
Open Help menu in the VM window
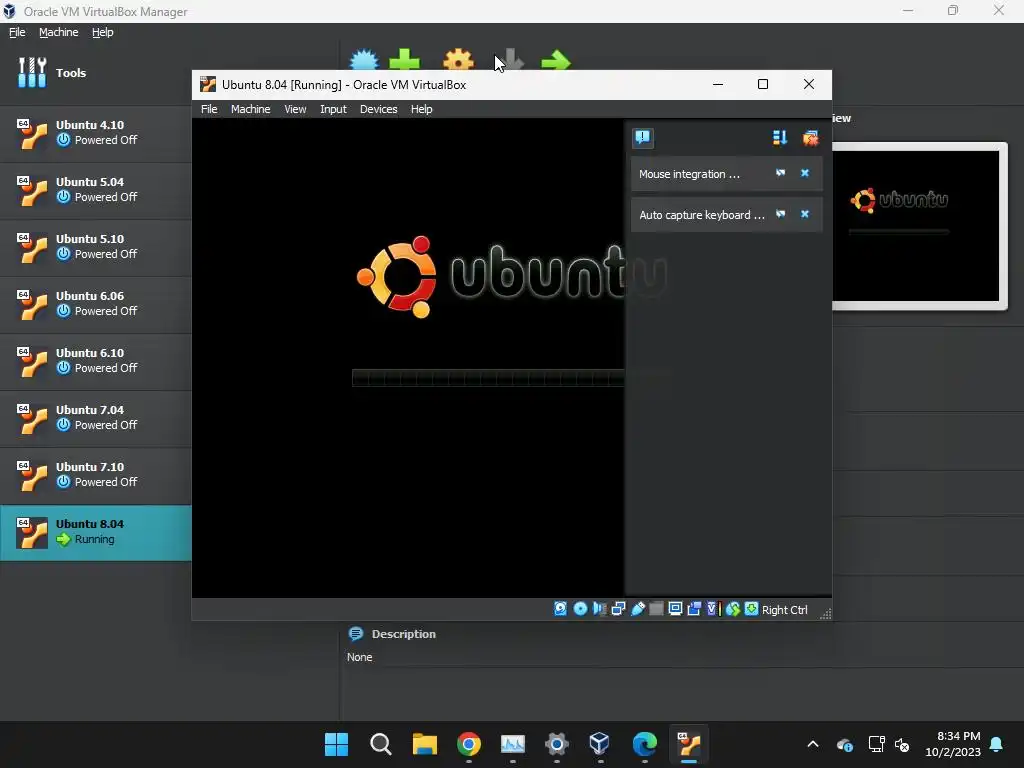tap(421, 109)
